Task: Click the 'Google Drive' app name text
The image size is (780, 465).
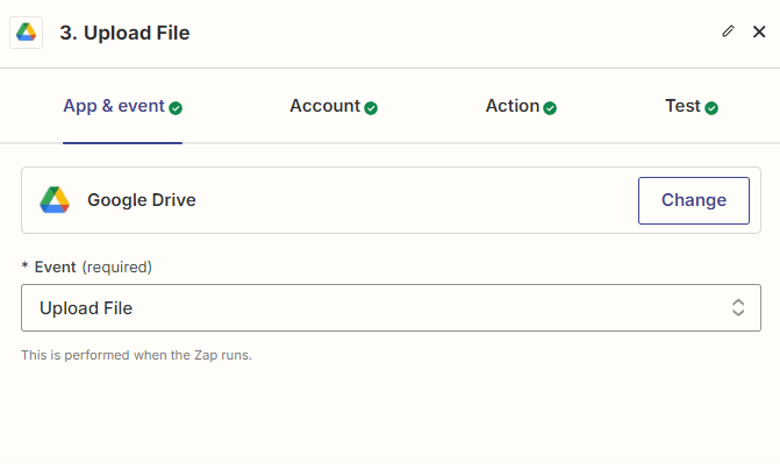Action: point(142,200)
